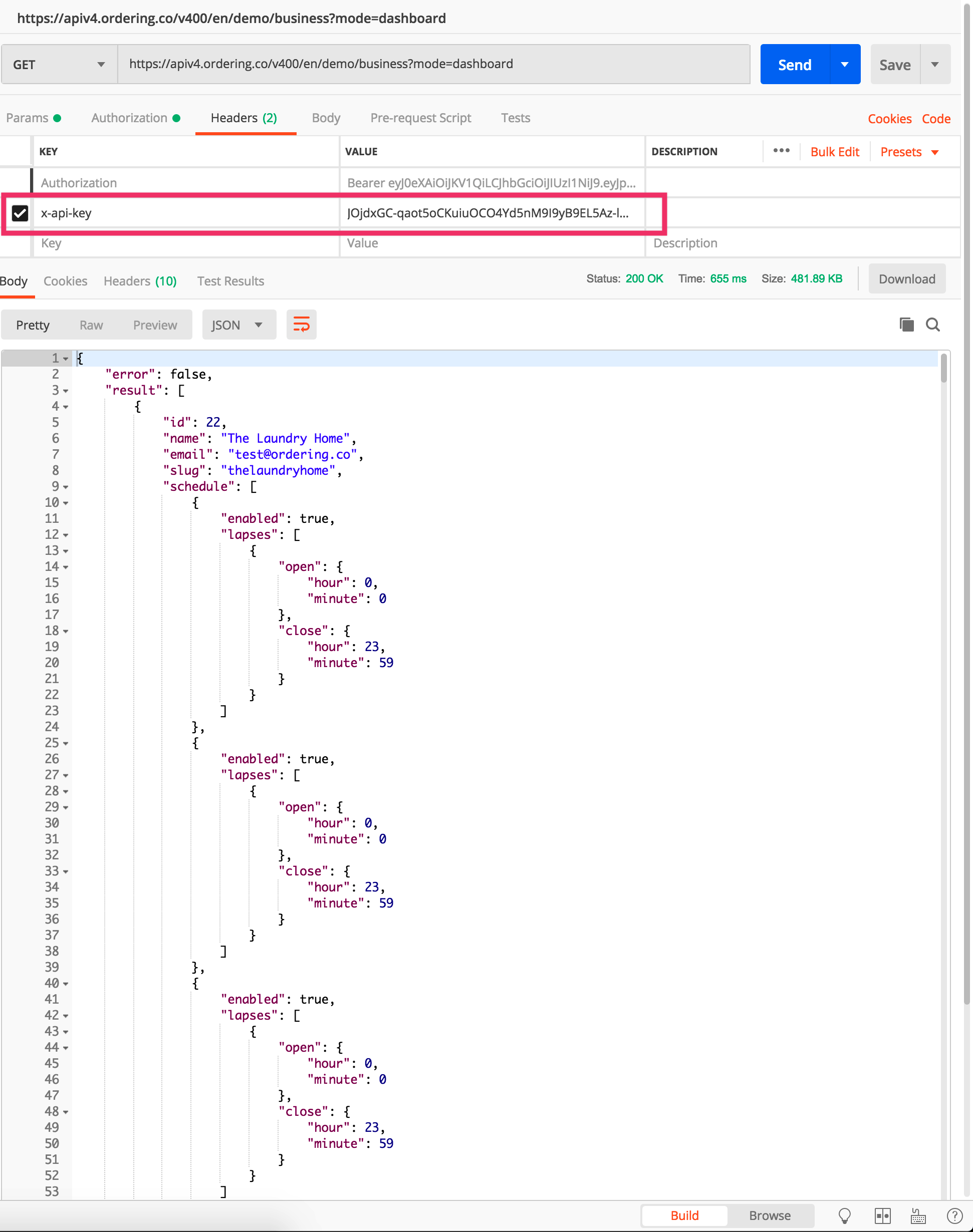Toggle the two-pane layout icon
This screenshot has width=973, height=1232.
click(x=882, y=1215)
